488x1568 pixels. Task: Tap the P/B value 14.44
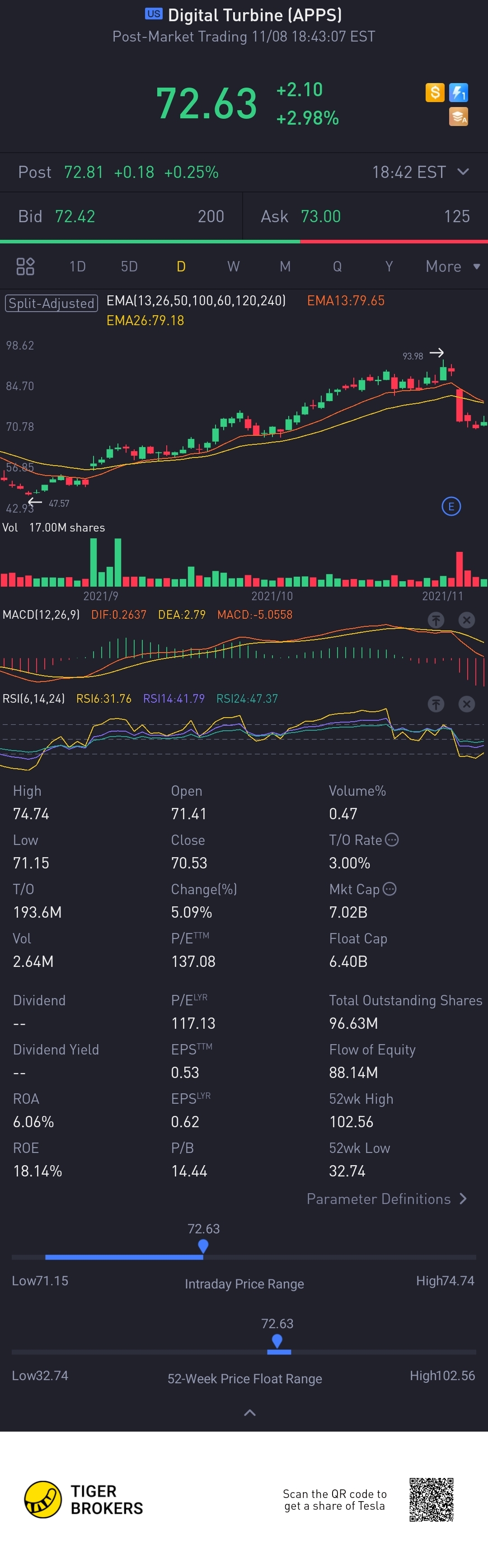[x=189, y=1171]
